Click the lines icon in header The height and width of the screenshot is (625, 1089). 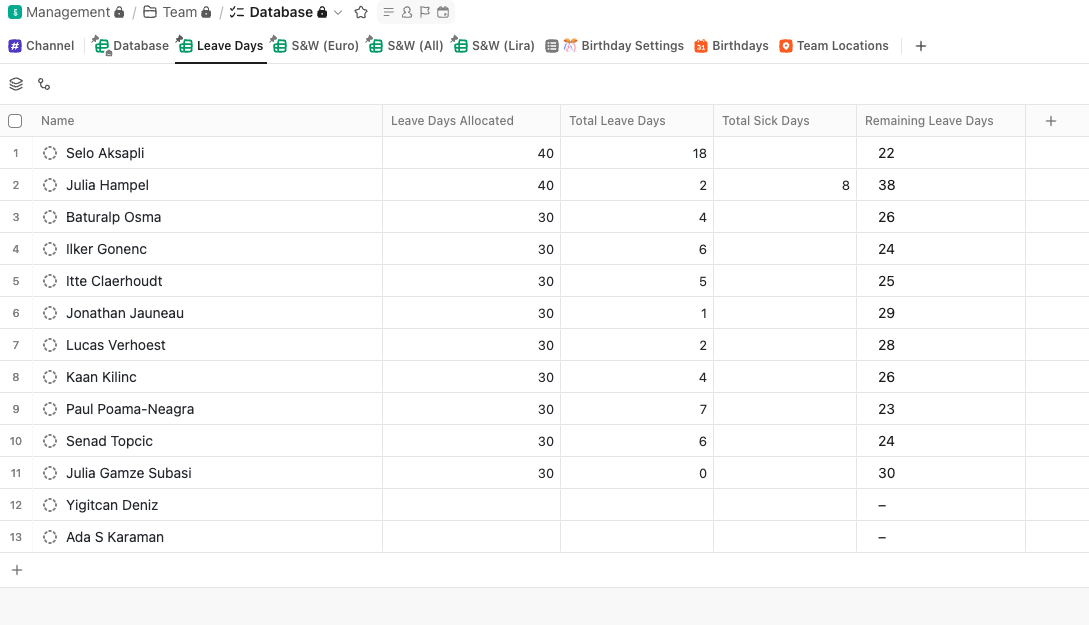coord(389,13)
